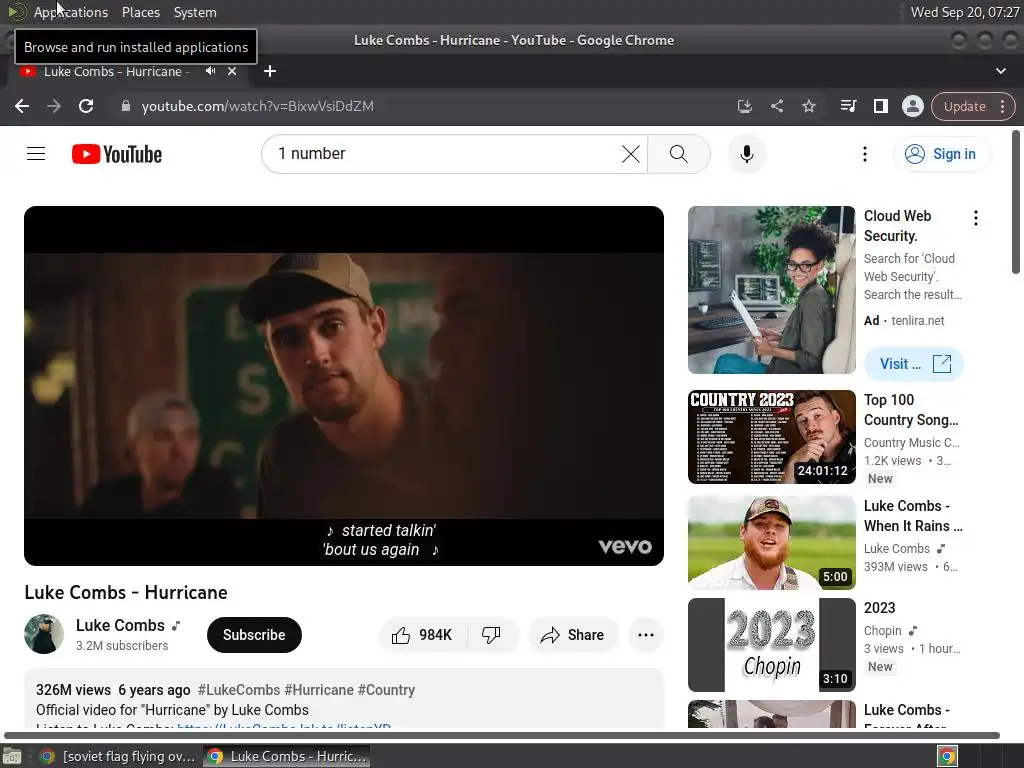
Task: Mute the tab via speaker icon
Action: [x=210, y=71]
